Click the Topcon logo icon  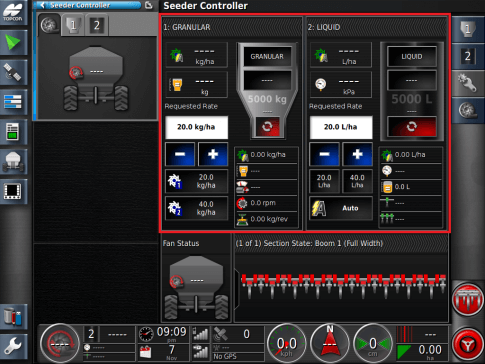pos(13,12)
